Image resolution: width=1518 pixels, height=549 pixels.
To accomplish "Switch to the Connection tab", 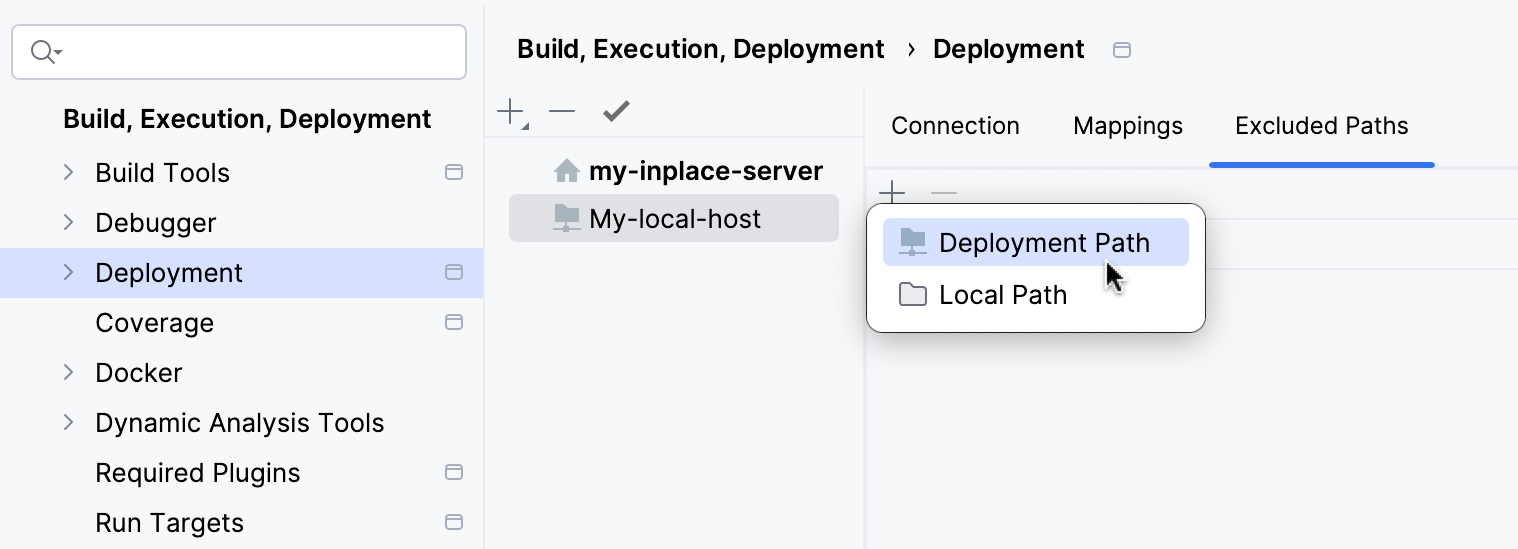I will coord(955,126).
